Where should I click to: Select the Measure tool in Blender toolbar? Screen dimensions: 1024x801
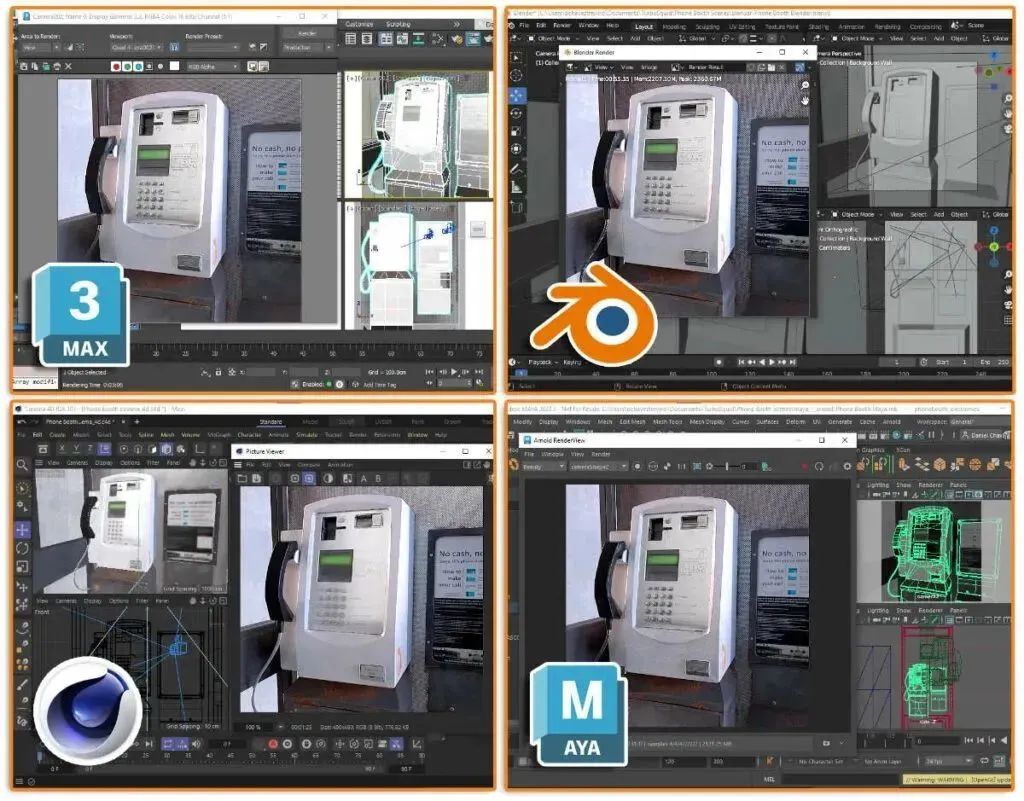point(517,188)
